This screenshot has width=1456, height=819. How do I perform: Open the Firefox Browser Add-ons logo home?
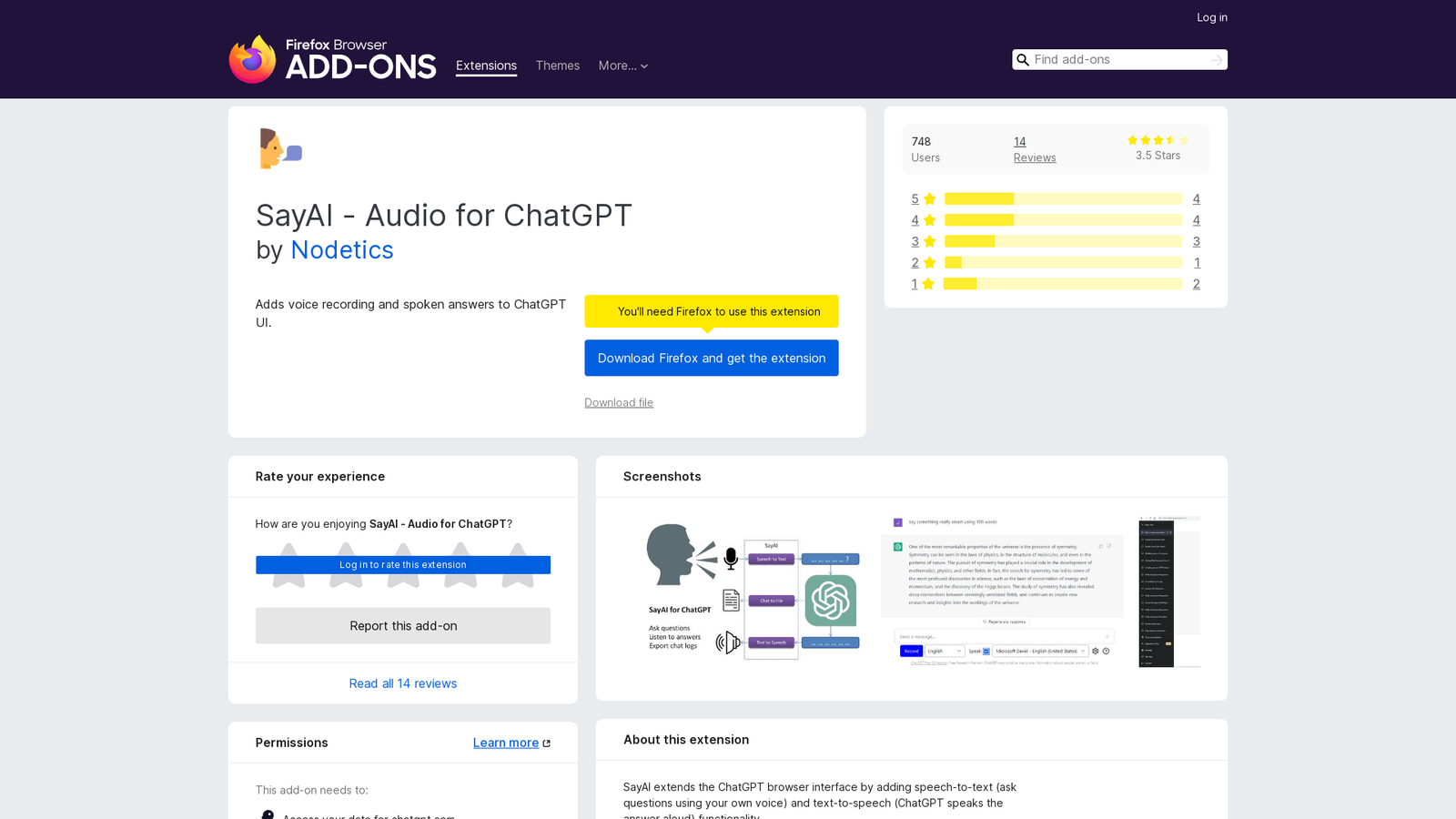(332, 59)
